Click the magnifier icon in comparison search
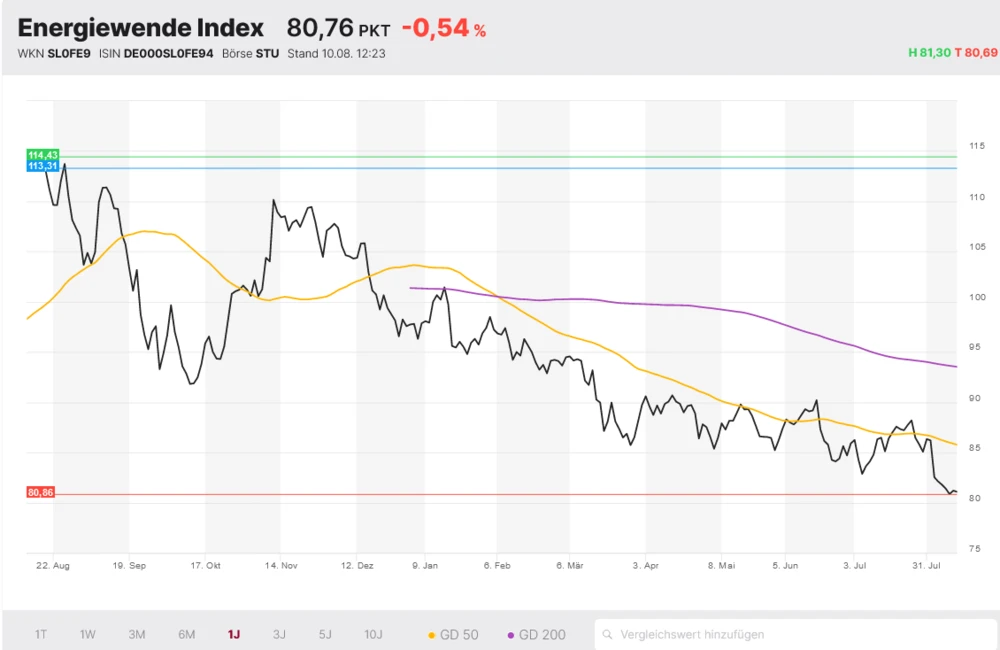The width and height of the screenshot is (1000, 650). point(608,634)
